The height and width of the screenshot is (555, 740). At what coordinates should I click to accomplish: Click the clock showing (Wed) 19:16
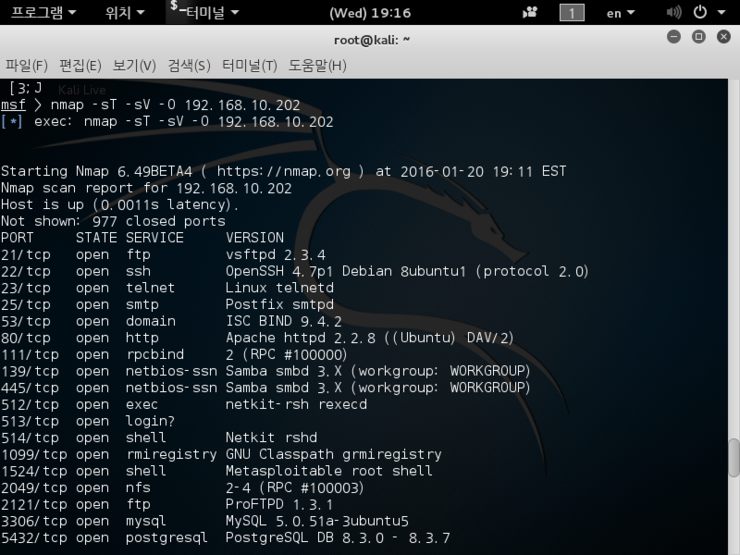coord(370,13)
